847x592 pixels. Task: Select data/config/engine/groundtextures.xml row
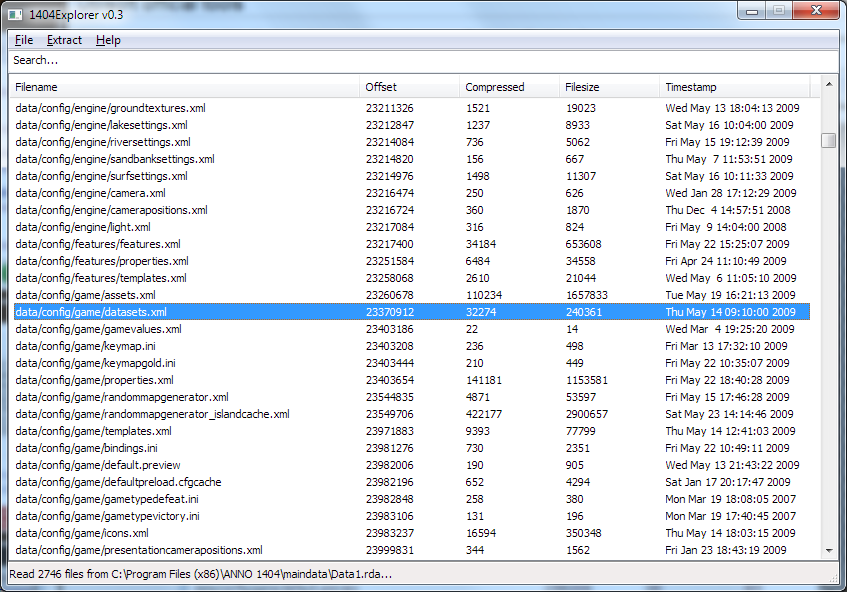[x=412, y=108]
